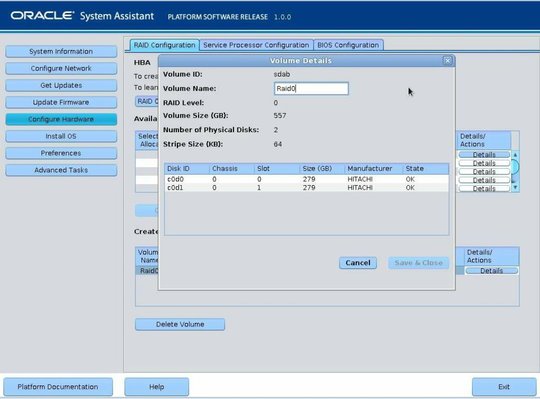
Task: Click Manufacturer column header
Action: tap(374, 169)
